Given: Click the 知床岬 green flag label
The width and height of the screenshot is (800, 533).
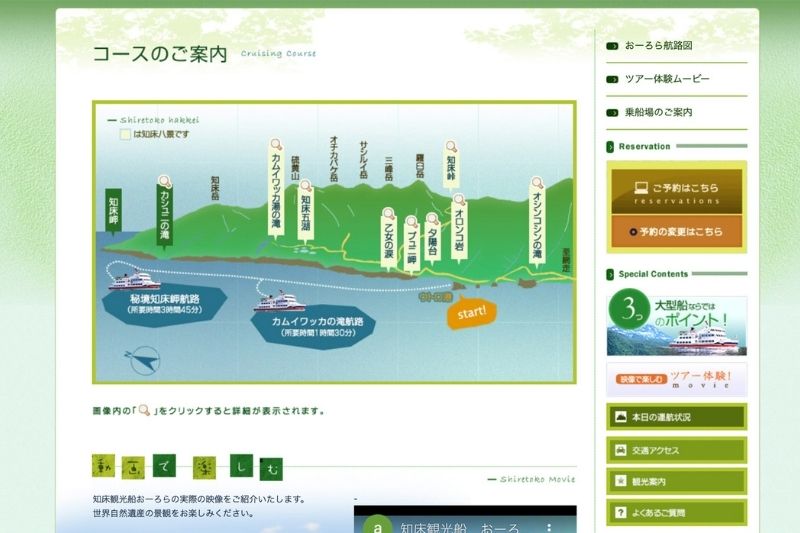Looking at the screenshot, I should [113, 213].
